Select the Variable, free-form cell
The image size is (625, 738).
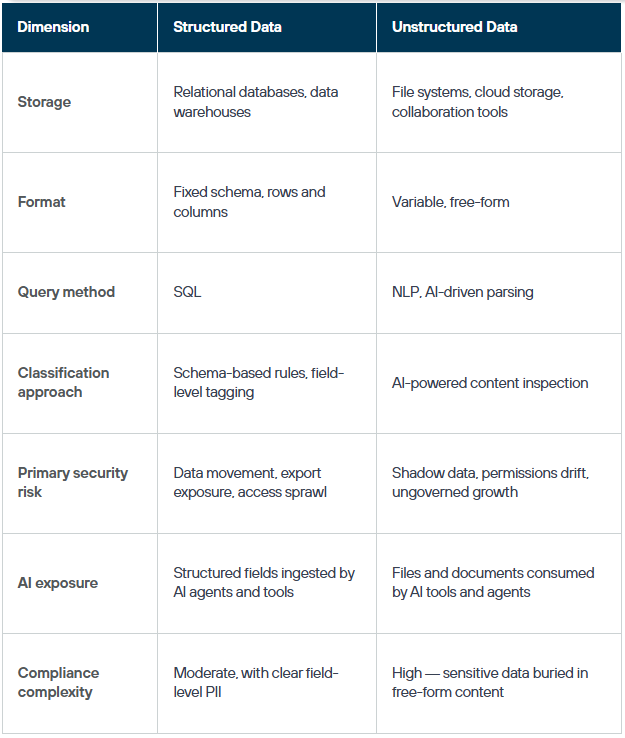click(450, 202)
